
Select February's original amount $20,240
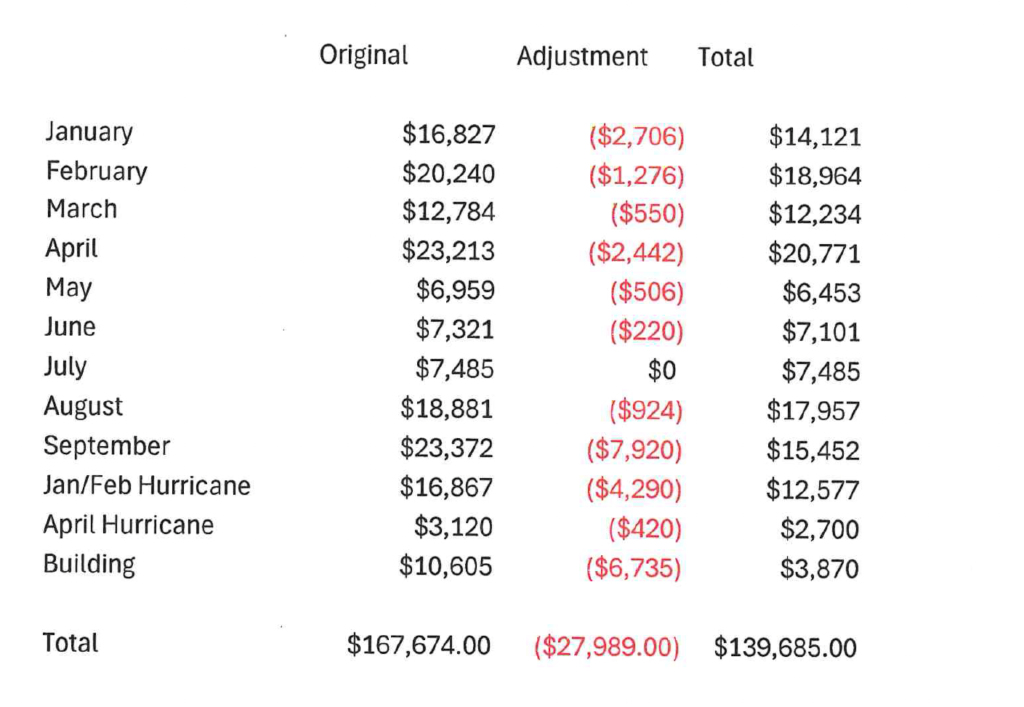[x=448, y=174]
